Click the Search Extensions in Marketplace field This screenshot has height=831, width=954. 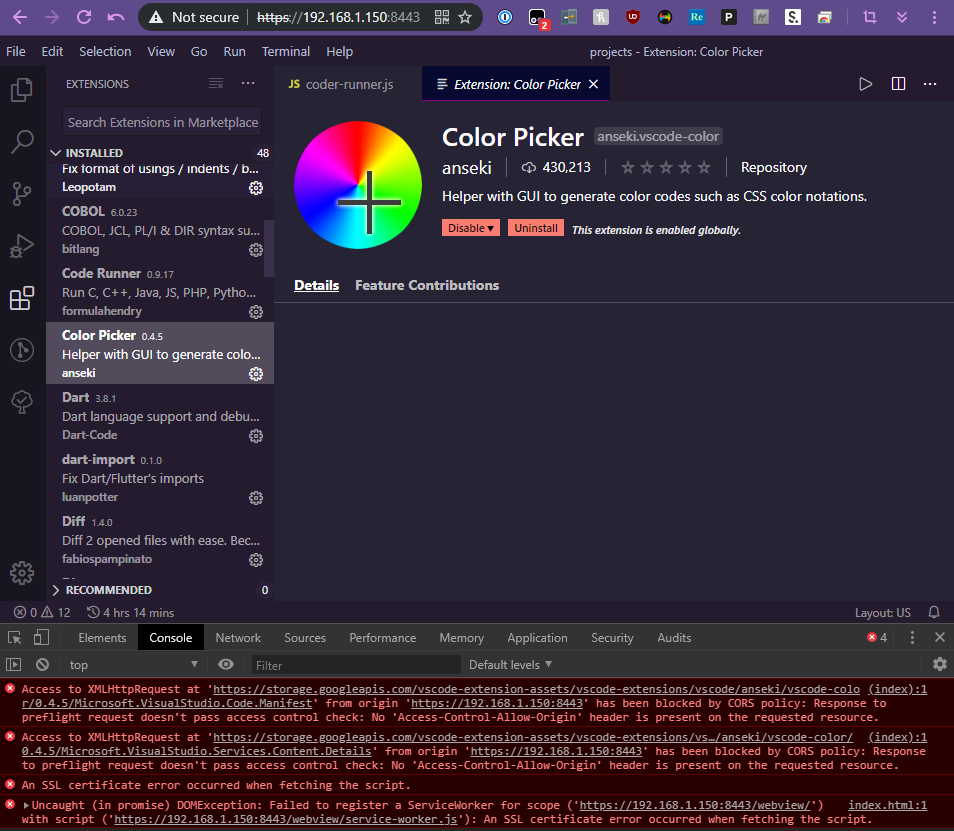point(161,121)
